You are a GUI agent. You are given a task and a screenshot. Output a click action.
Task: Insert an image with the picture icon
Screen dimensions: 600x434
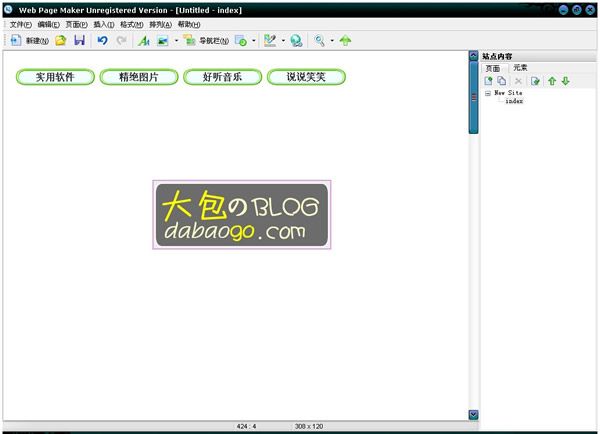click(x=163, y=40)
